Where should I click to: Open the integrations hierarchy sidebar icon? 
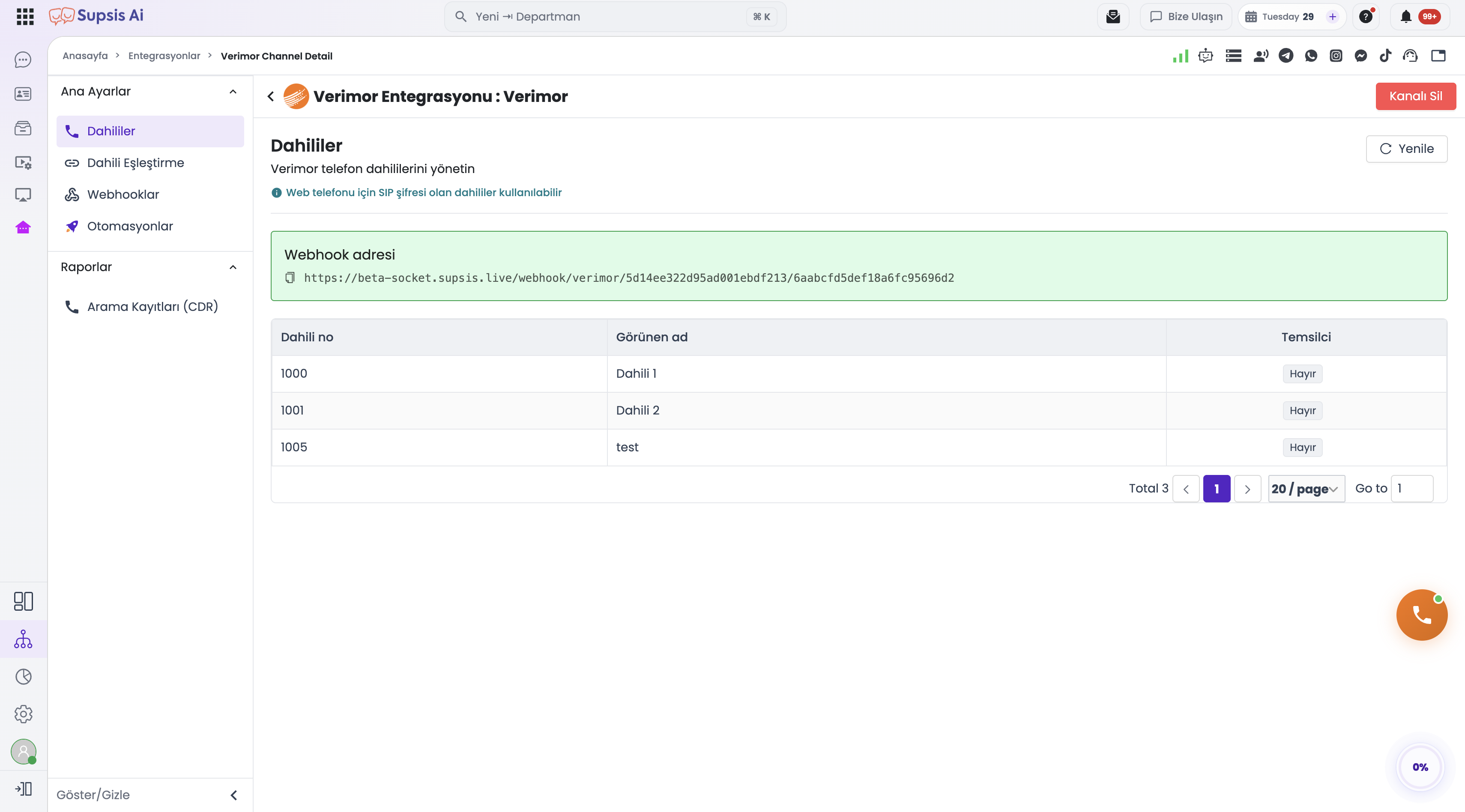pos(23,639)
